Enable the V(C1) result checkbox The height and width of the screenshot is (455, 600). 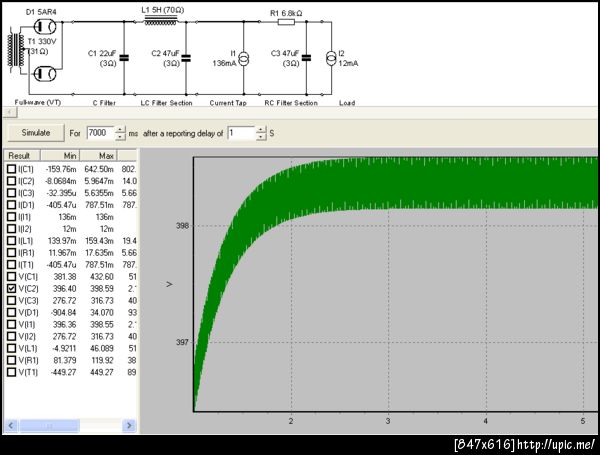click(11, 276)
